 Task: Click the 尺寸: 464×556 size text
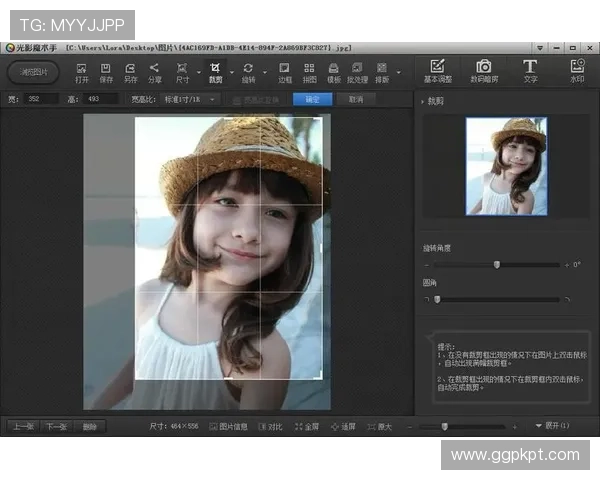tap(174, 426)
